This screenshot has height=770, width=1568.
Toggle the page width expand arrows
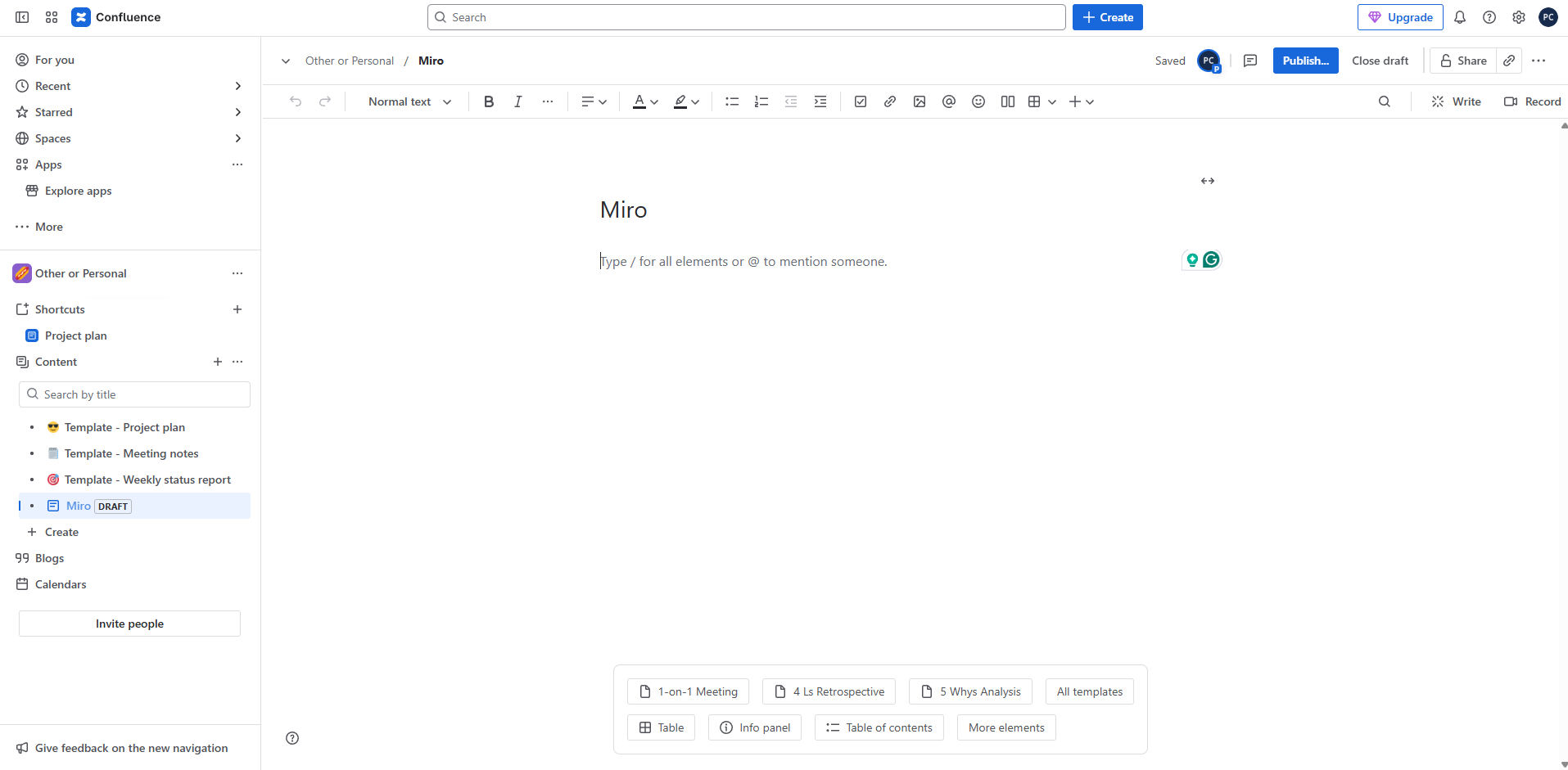coord(1208,181)
